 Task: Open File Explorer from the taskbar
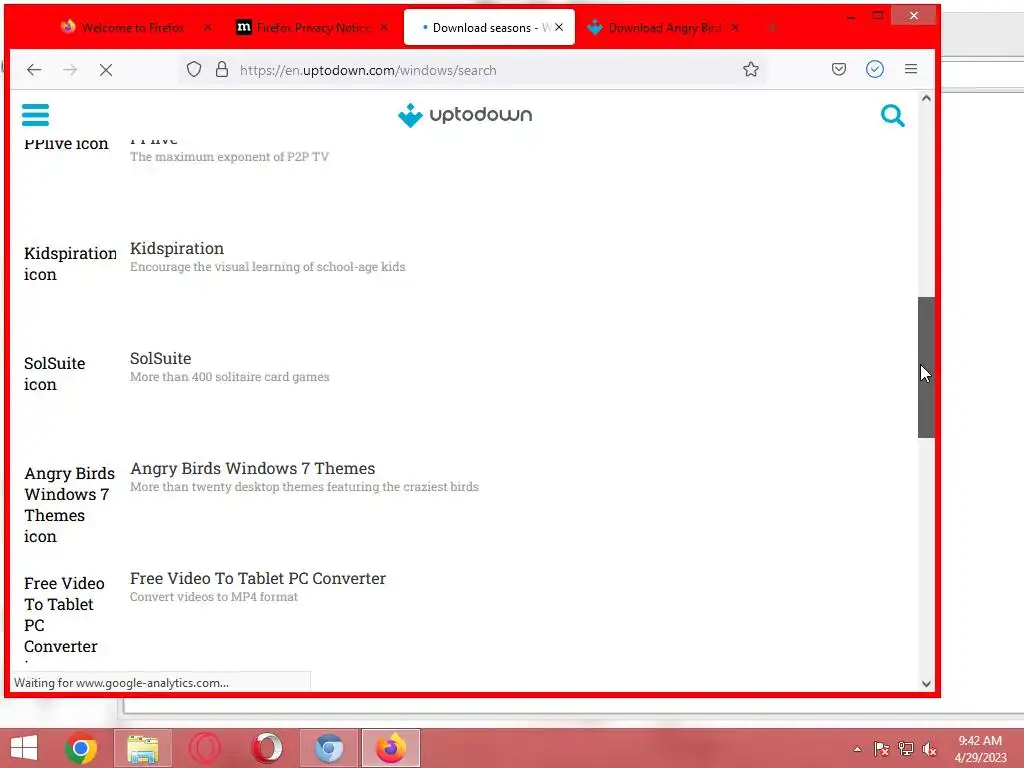click(x=143, y=748)
